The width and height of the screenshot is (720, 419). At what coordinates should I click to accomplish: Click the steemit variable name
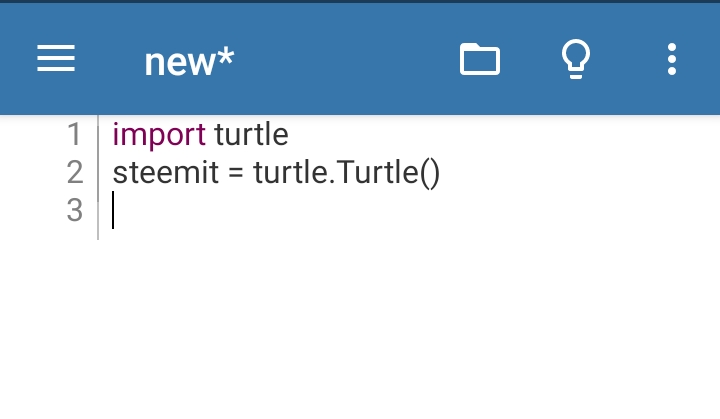tap(165, 173)
